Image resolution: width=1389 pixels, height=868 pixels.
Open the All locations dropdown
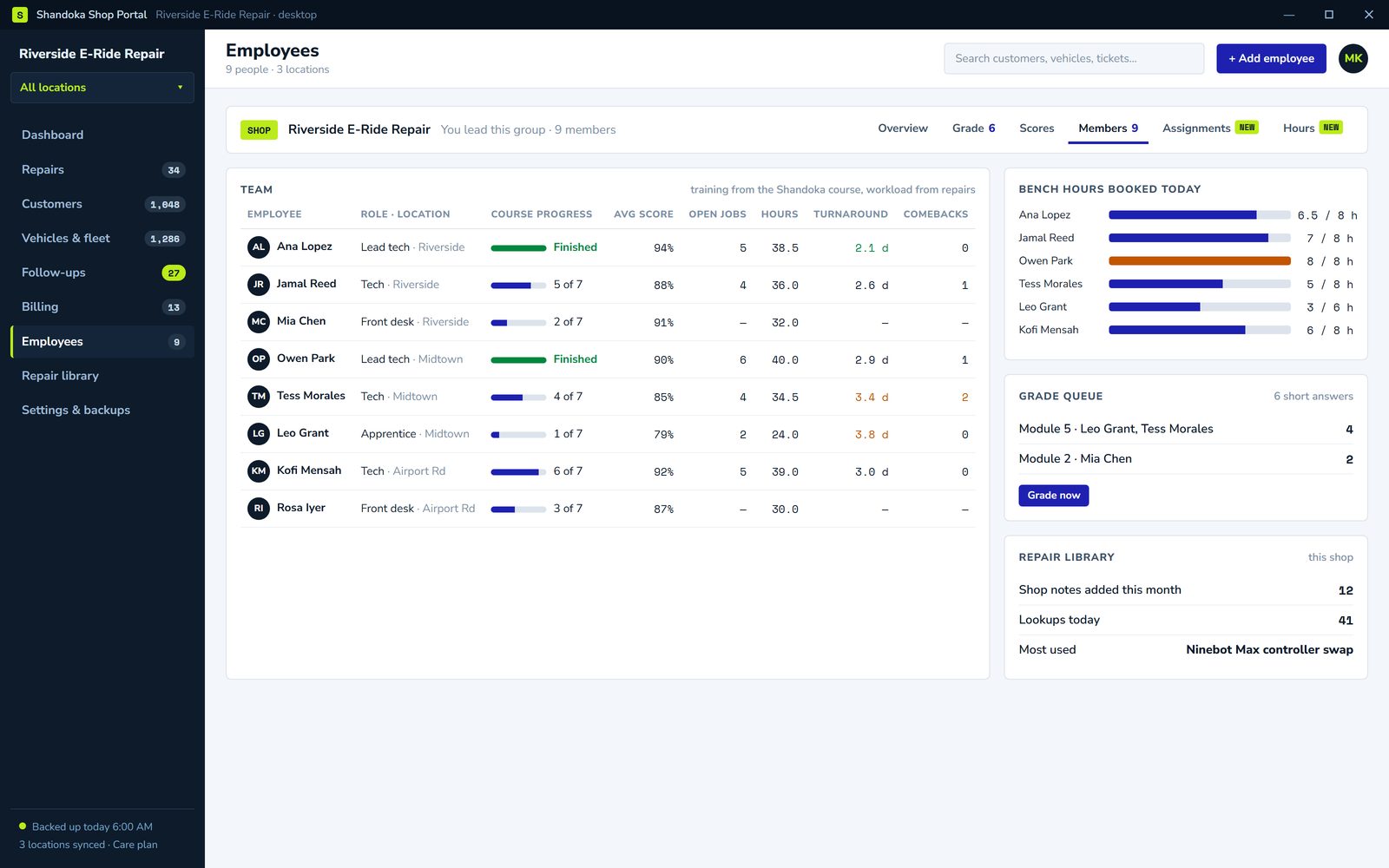click(102, 88)
